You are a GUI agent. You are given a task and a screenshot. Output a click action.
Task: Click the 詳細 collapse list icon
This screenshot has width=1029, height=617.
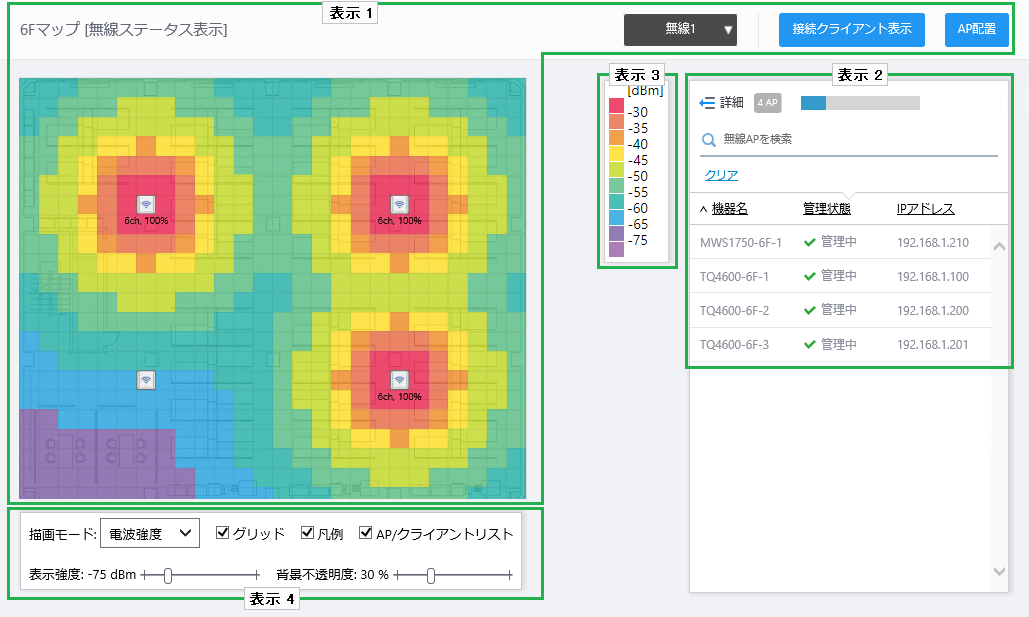(x=708, y=103)
